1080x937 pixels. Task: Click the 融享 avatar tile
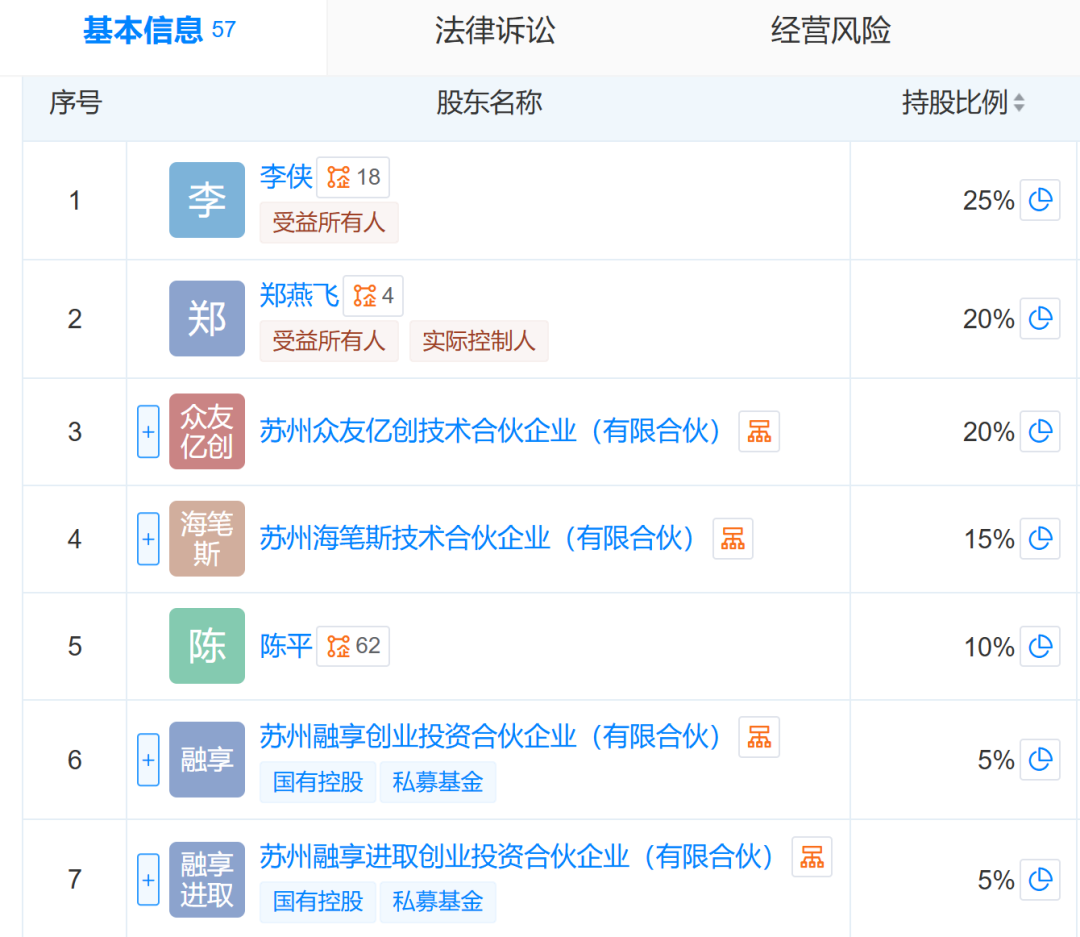pyautogui.click(x=207, y=760)
